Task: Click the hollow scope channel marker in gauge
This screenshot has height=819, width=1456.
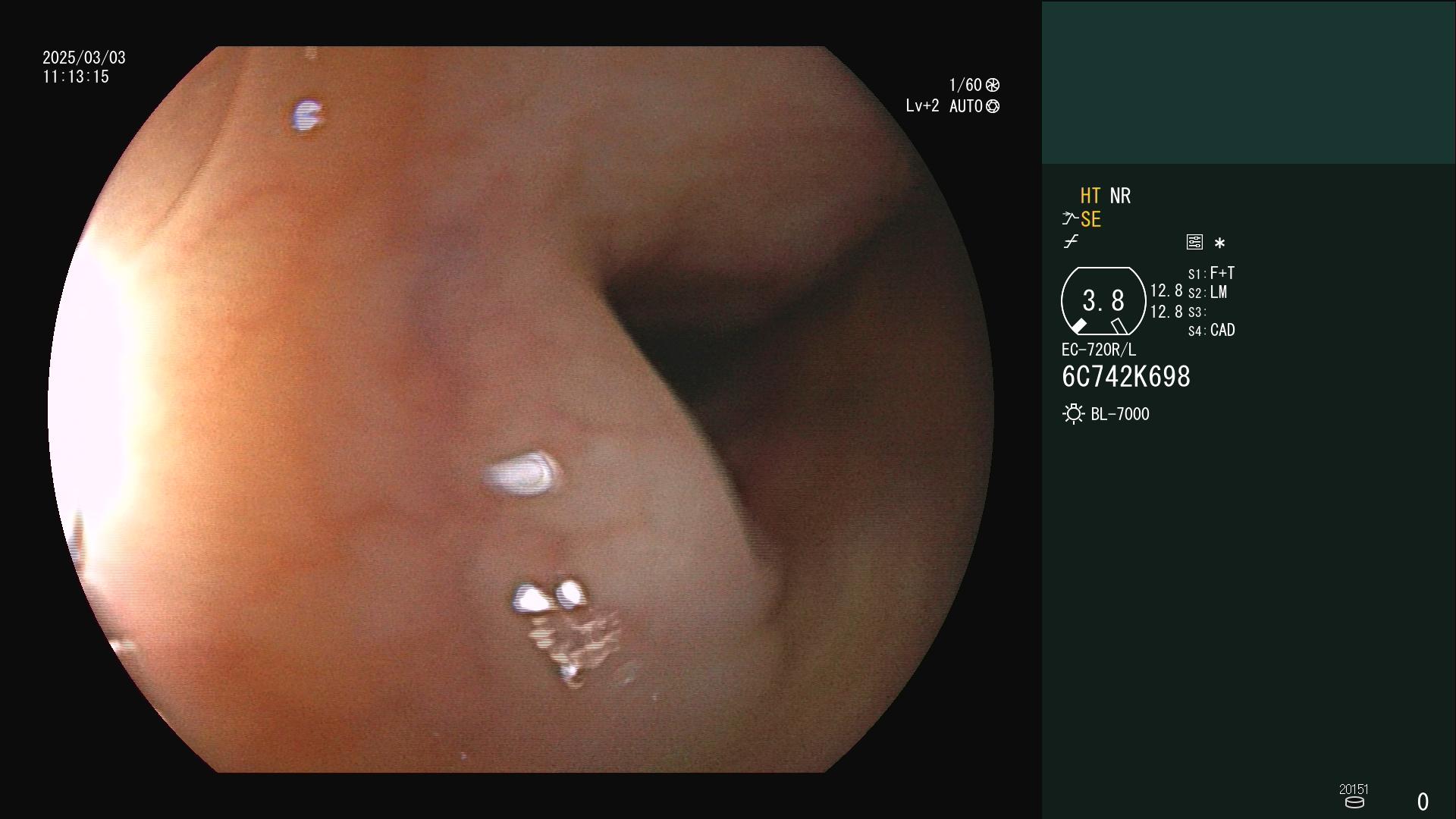Action: pos(1119,326)
